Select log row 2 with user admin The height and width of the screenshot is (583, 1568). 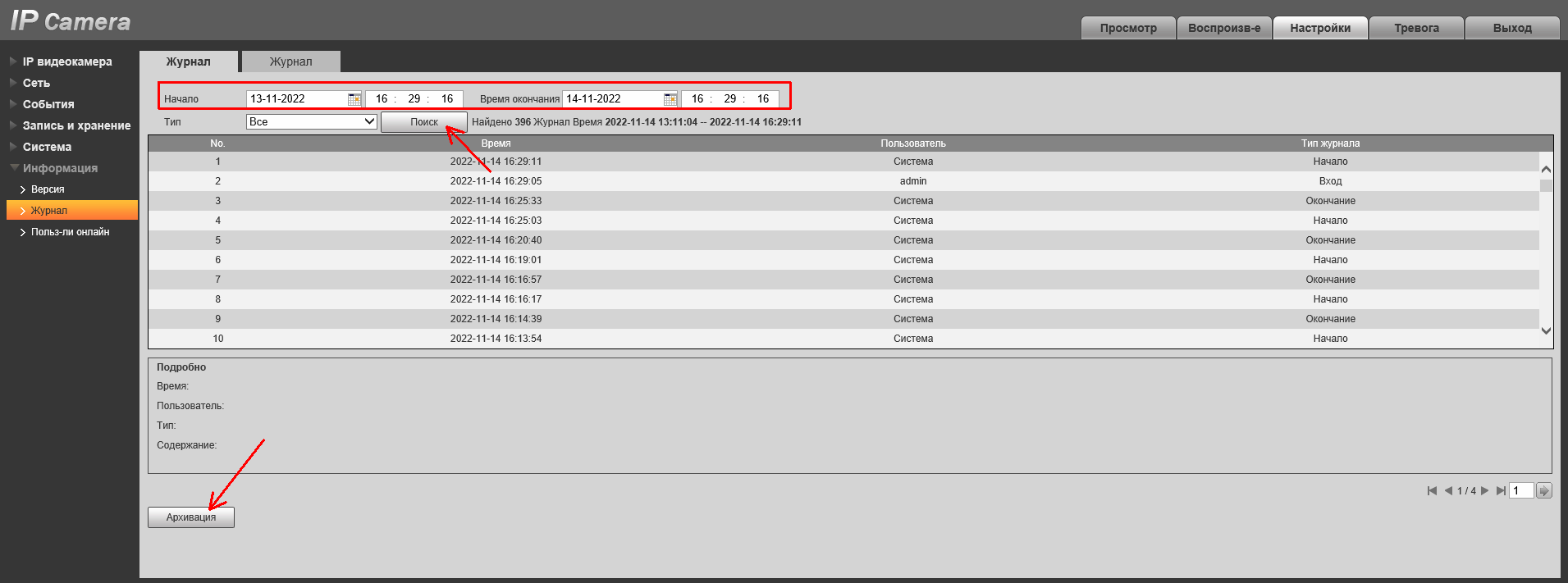(x=843, y=181)
